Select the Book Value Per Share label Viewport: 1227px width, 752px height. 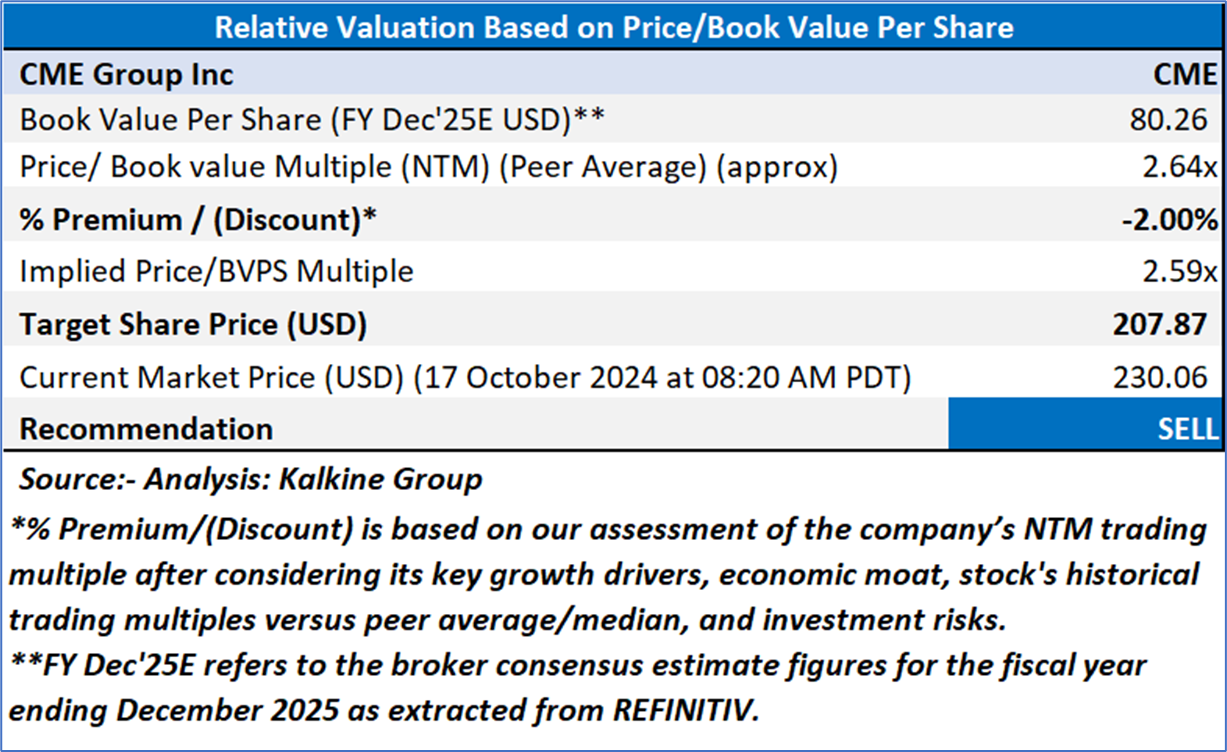pos(313,120)
